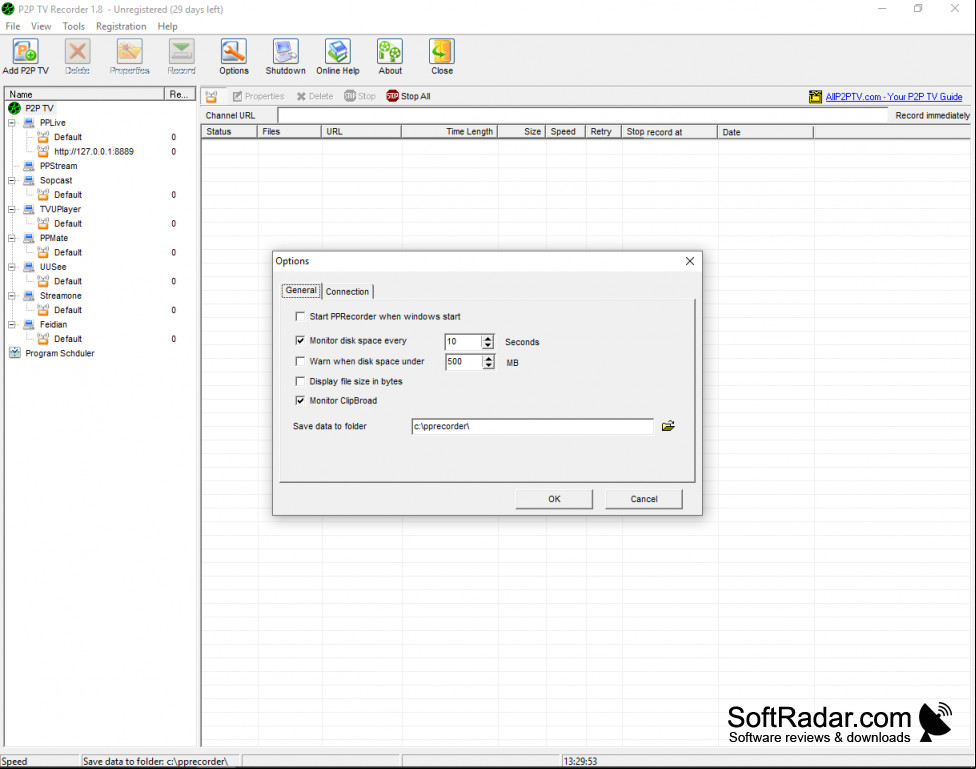The width and height of the screenshot is (976, 769).
Task: Collapse the Streamone tree node
Action: point(11,296)
